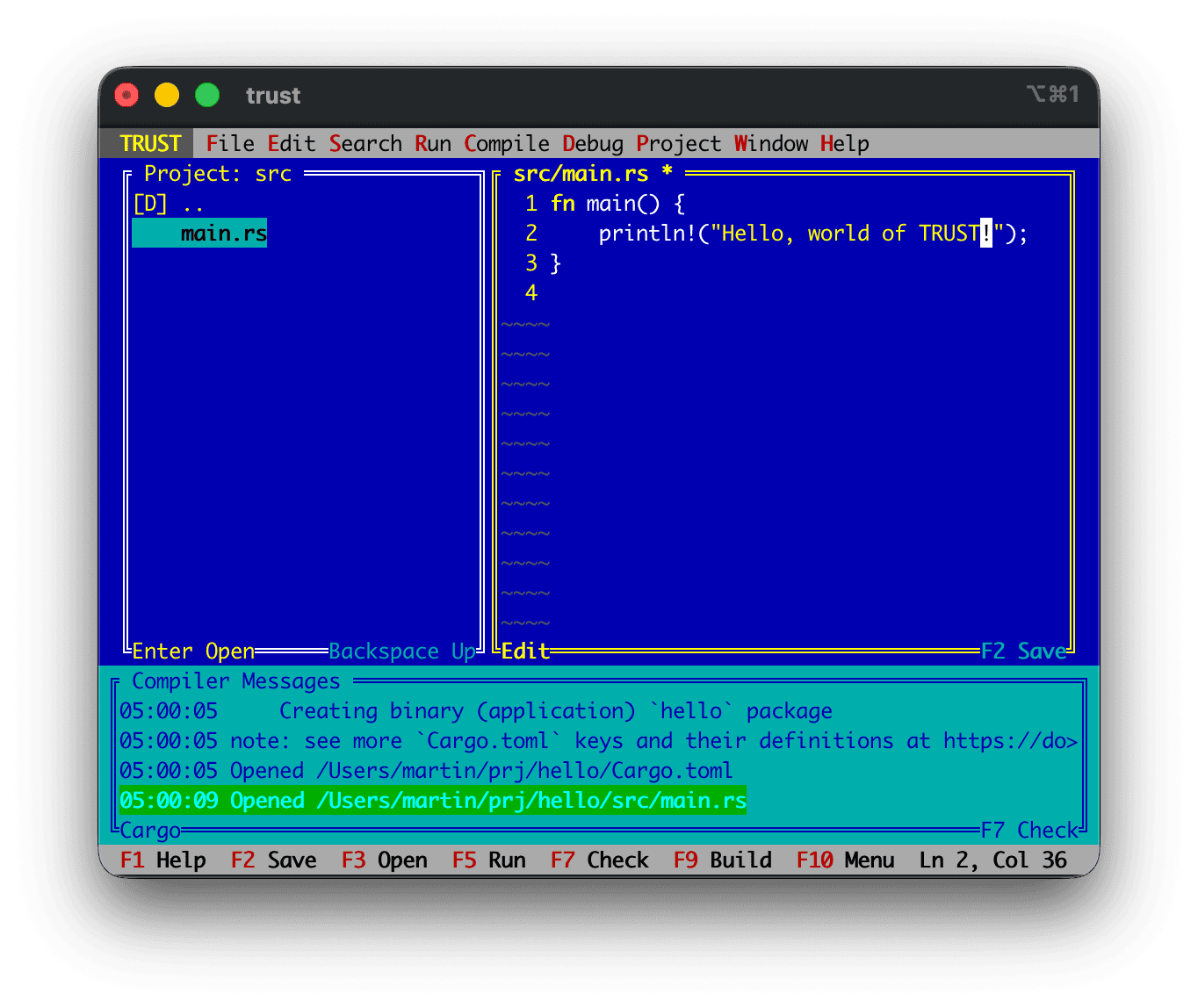Select the highlighted Opened src/main.rs message
Viewport: 1198px width, 1008px height.
(x=433, y=801)
